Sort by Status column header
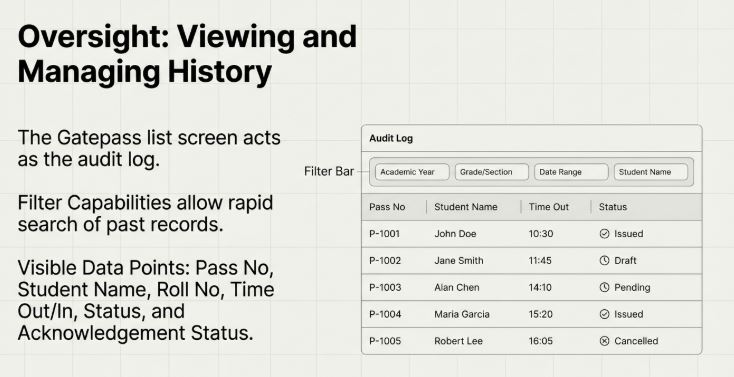The image size is (734, 377). pyautogui.click(x=613, y=207)
